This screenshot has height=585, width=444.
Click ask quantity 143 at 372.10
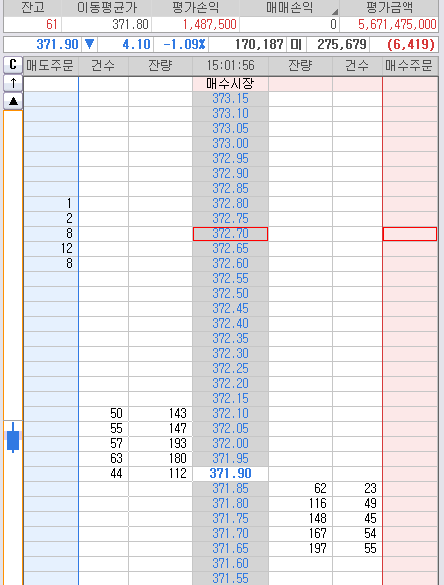pos(177,413)
